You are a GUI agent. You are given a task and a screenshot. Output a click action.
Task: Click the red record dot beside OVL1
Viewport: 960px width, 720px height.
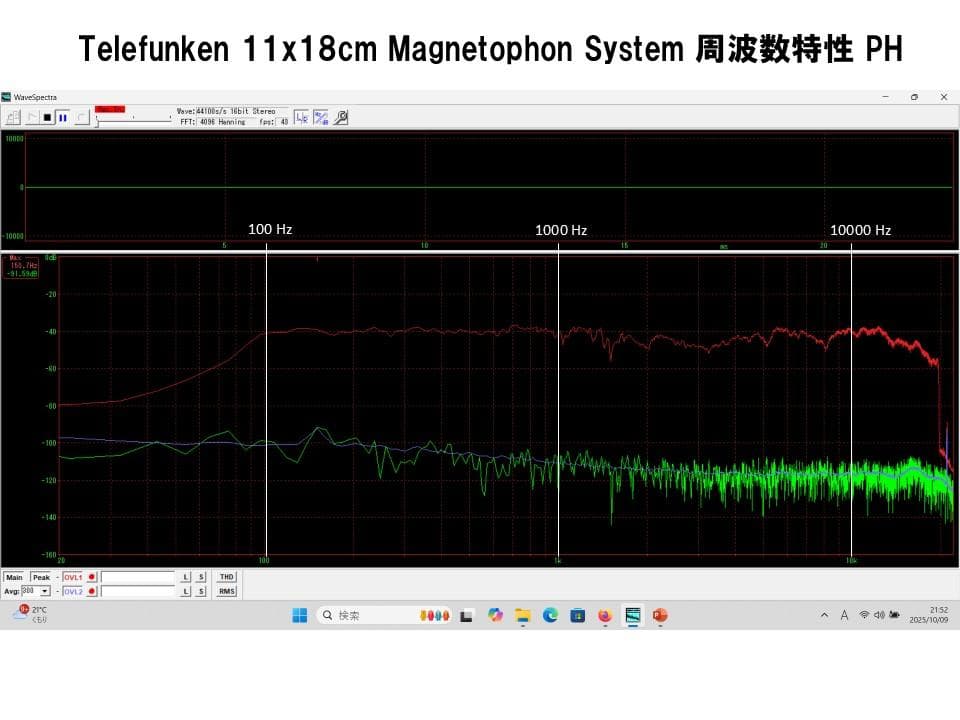(92, 577)
